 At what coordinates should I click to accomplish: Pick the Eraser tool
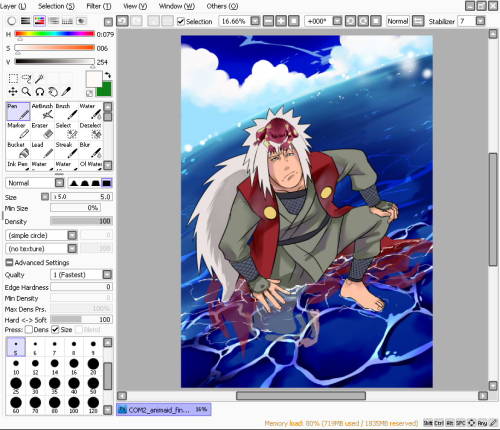[42, 131]
